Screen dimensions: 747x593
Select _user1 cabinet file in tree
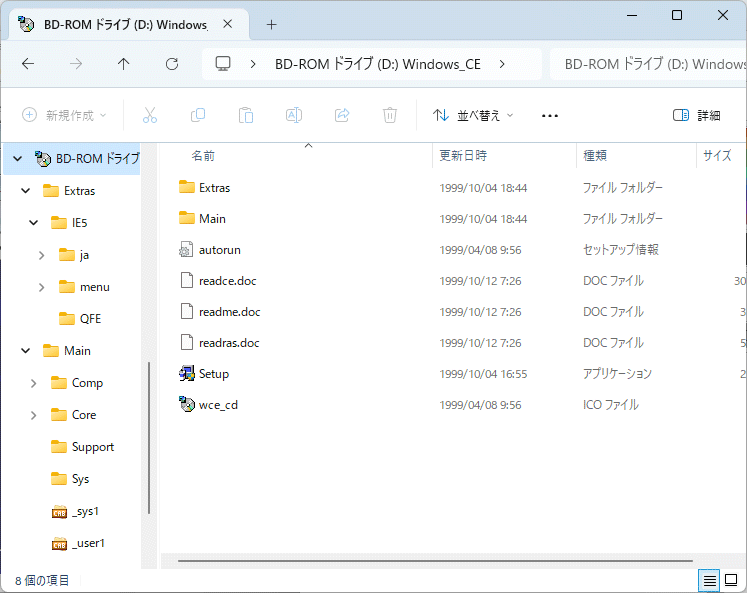(x=78, y=543)
